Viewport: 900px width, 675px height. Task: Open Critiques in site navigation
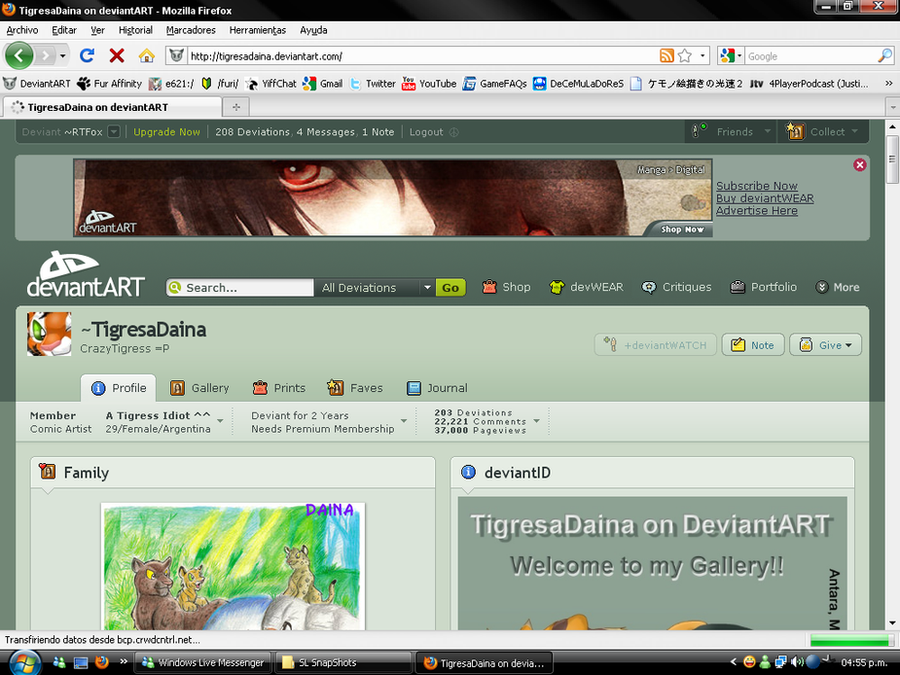pyautogui.click(x=676, y=287)
